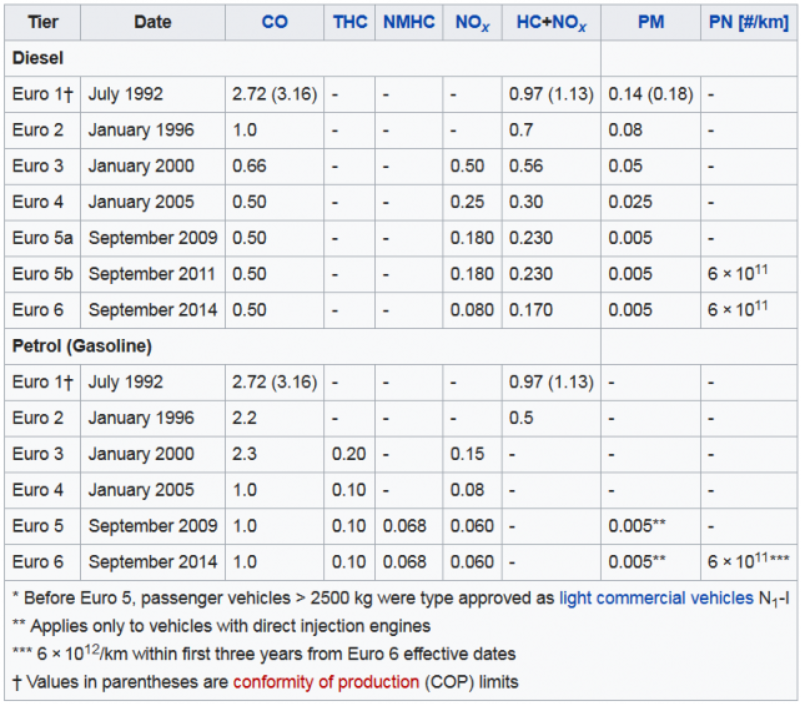Open the CO column header link
The image size is (801, 704).
274,22
